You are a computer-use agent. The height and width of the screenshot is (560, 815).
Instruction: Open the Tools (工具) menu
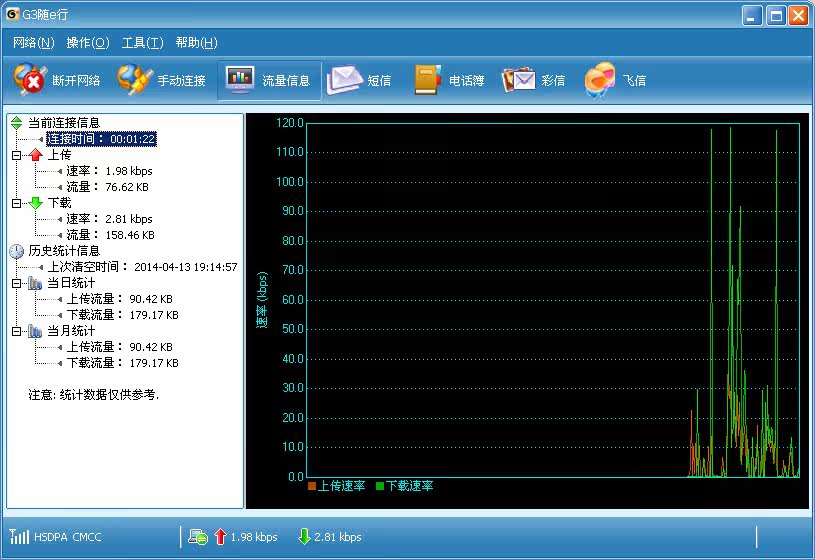[x=142, y=43]
